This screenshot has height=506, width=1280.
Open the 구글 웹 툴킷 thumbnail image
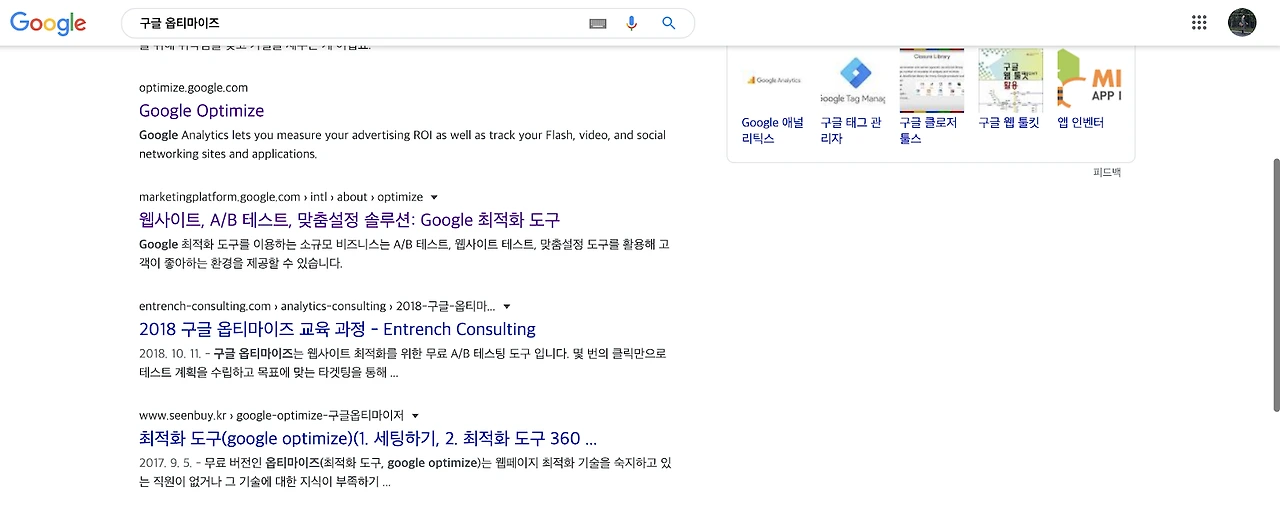click(1010, 80)
